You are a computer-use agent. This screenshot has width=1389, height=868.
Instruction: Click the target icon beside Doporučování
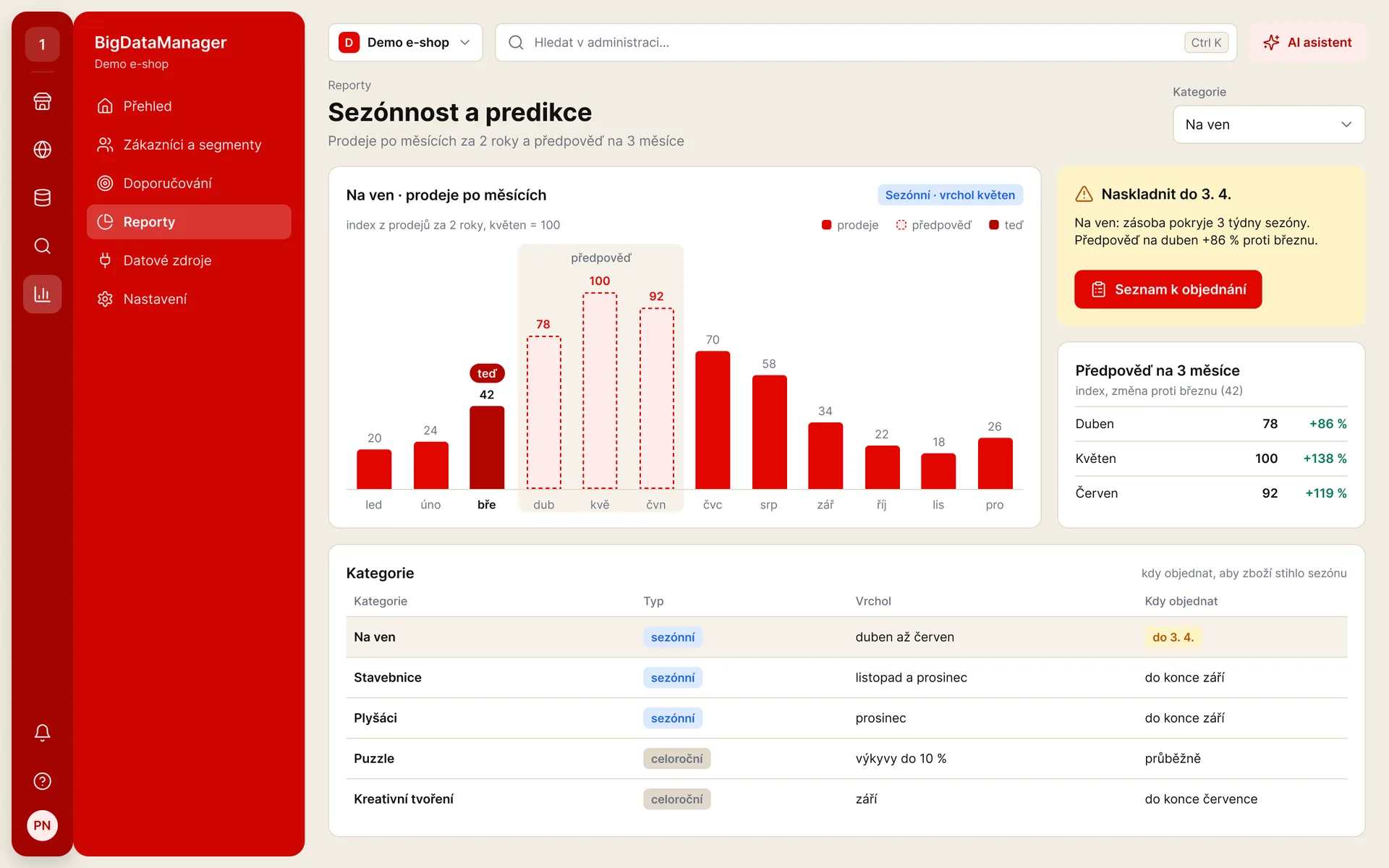(x=105, y=183)
